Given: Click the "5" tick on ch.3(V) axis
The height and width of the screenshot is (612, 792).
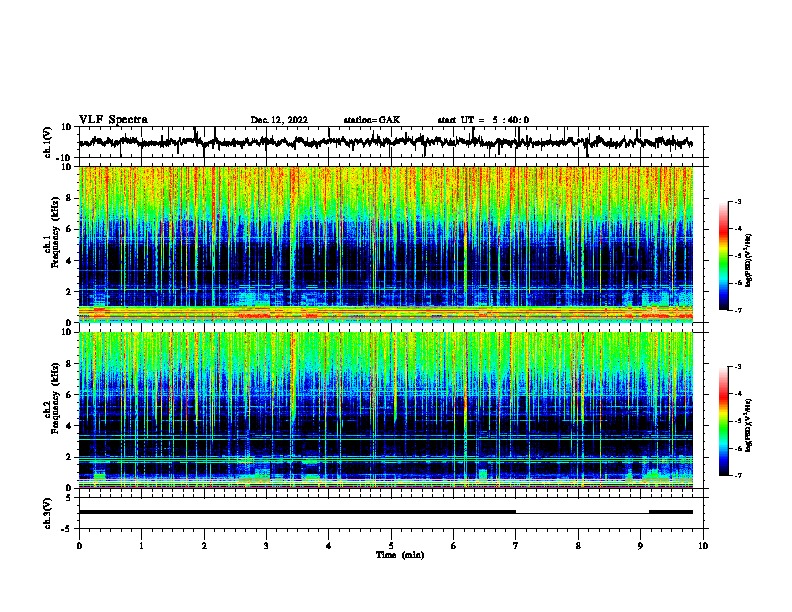Looking at the screenshot, I should 69,498.
